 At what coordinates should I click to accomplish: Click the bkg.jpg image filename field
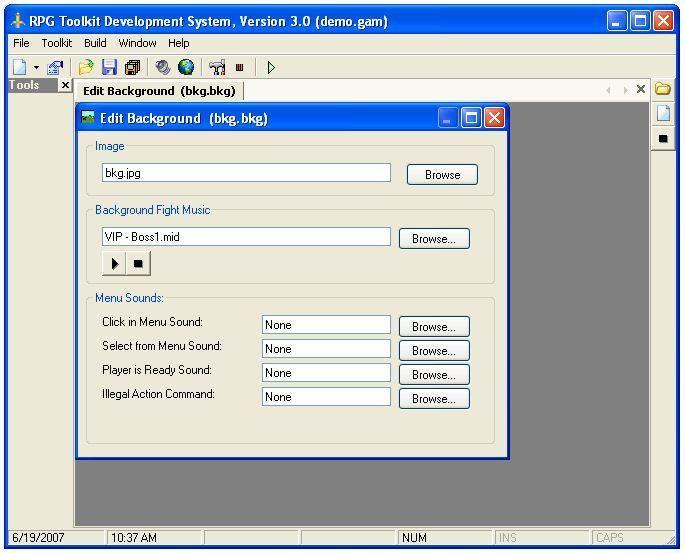(x=246, y=173)
